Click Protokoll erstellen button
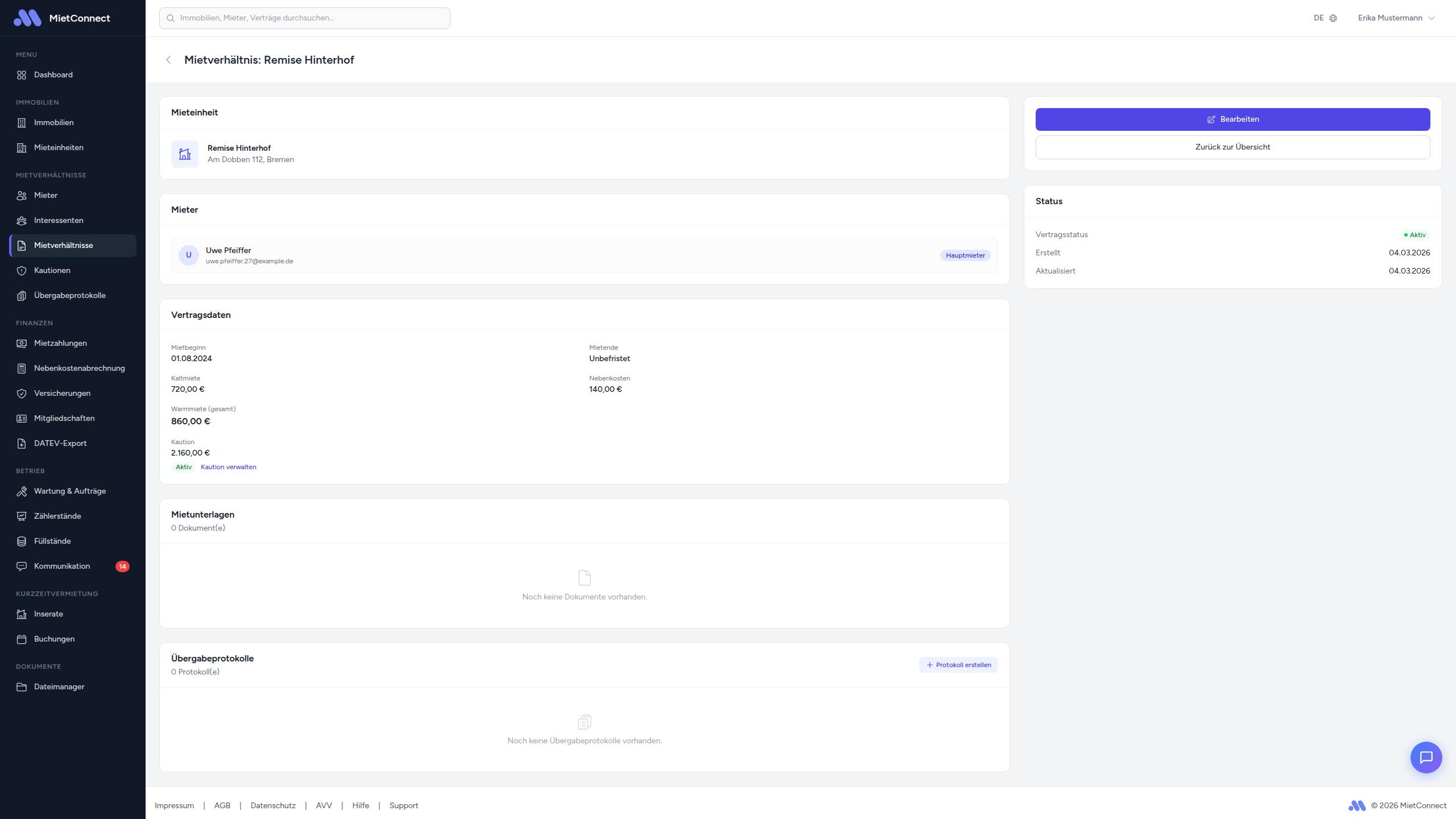The height and width of the screenshot is (819, 1456). pyautogui.click(x=958, y=665)
